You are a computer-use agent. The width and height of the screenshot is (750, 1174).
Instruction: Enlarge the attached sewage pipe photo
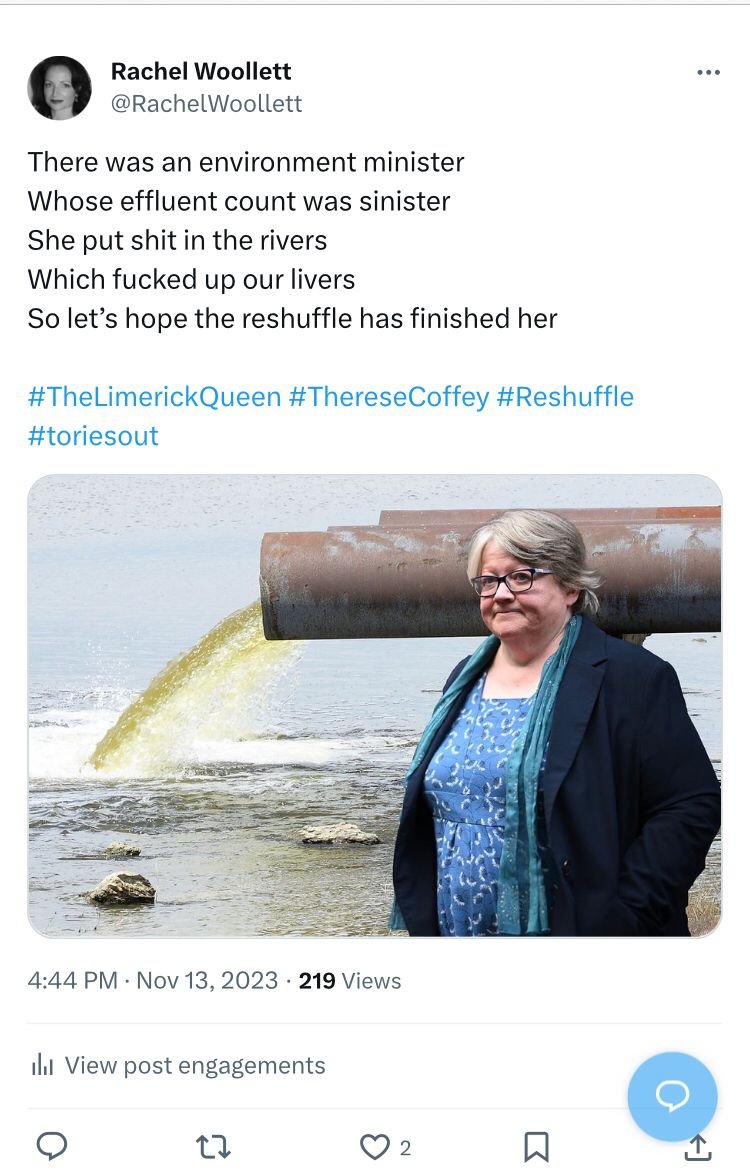coord(375,705)
